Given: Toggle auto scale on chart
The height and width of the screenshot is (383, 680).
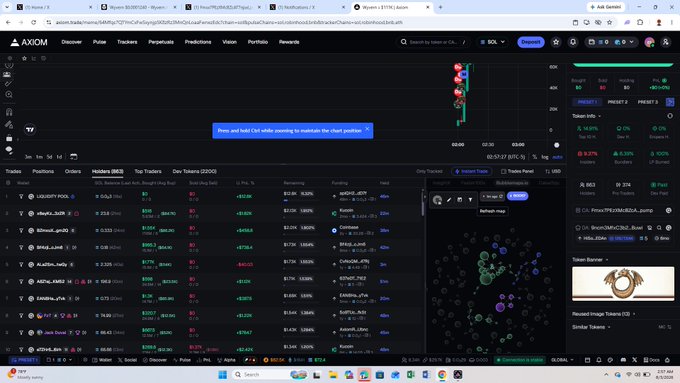Looking at the screenshot, I should coord(558,157).
